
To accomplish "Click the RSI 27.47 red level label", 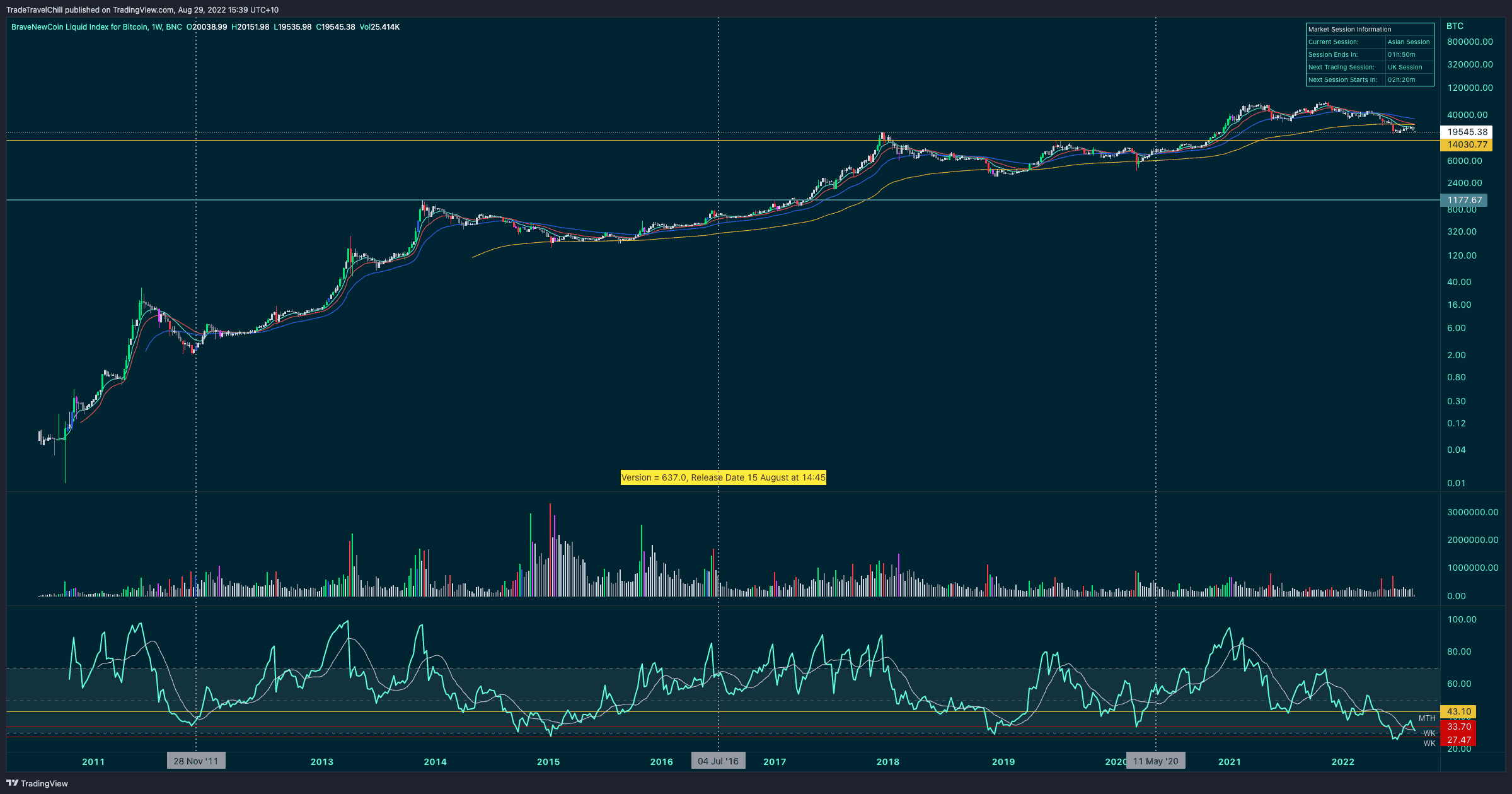I will [1459, 740].
